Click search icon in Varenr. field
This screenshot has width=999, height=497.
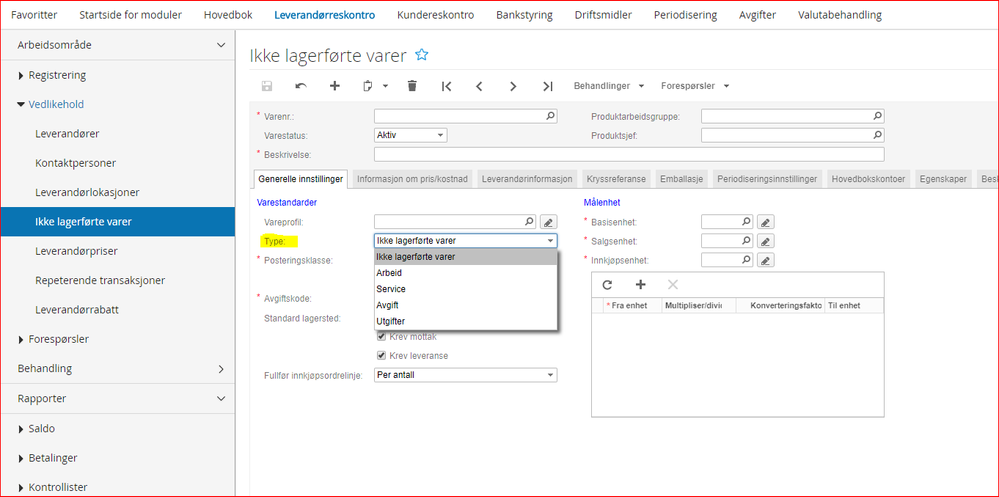point(550,116)
